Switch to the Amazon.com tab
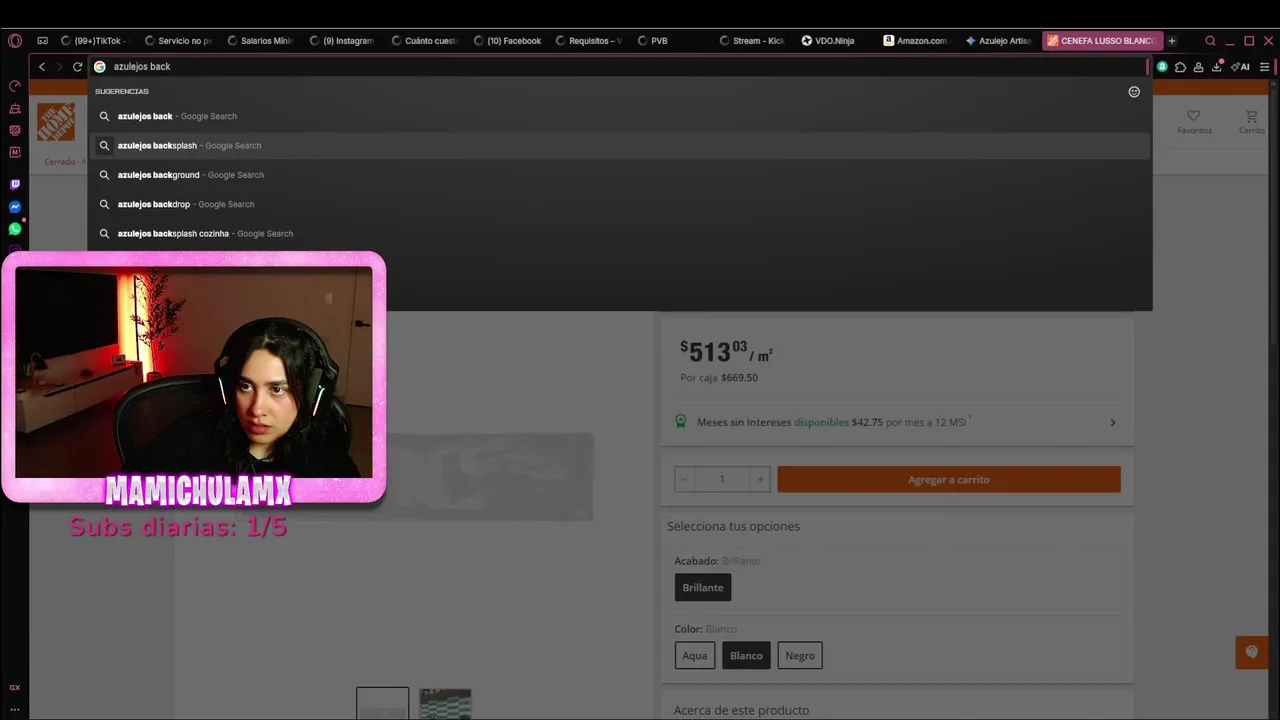Image resolution: width=1280 pixels, height=720 pixels. (916, 41)
